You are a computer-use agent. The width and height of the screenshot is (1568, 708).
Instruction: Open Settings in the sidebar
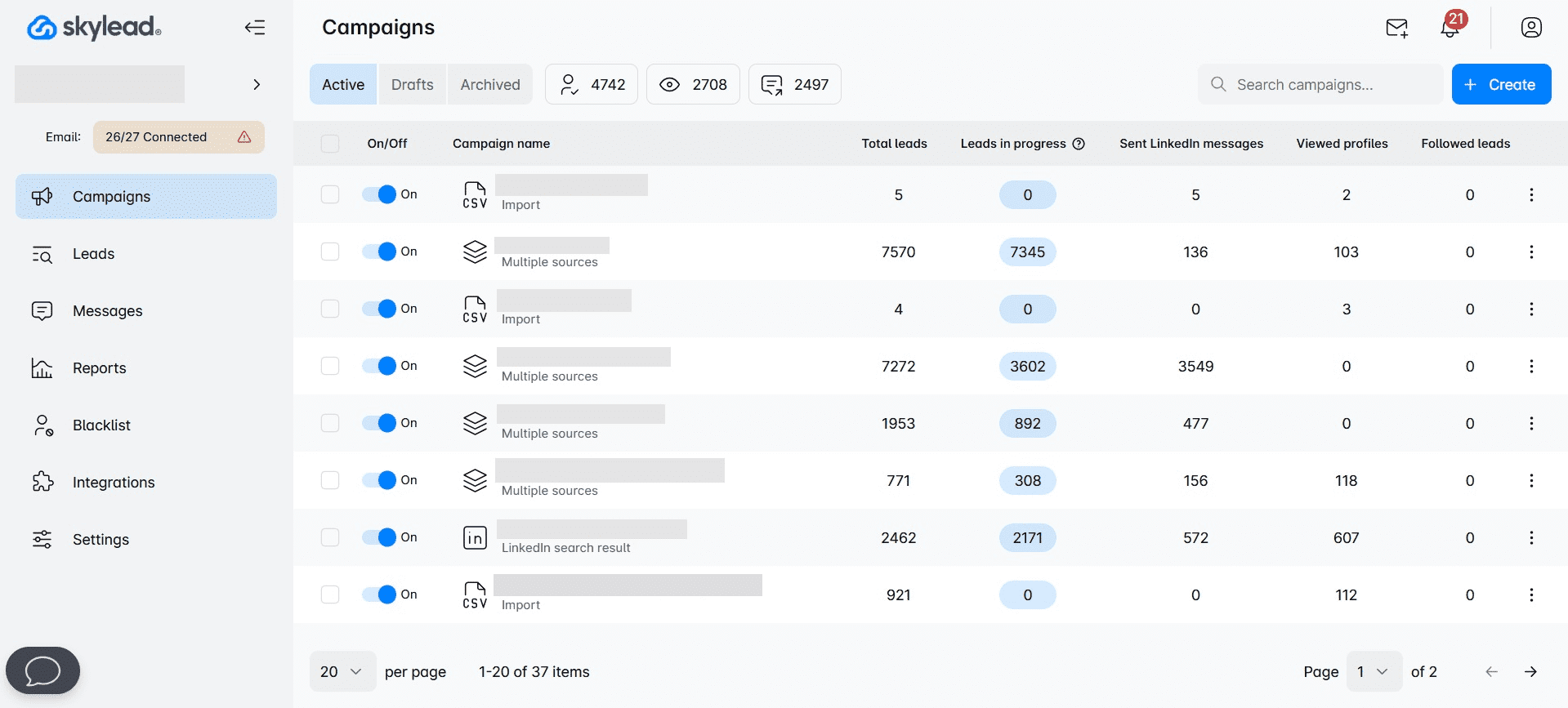[146, 539]
